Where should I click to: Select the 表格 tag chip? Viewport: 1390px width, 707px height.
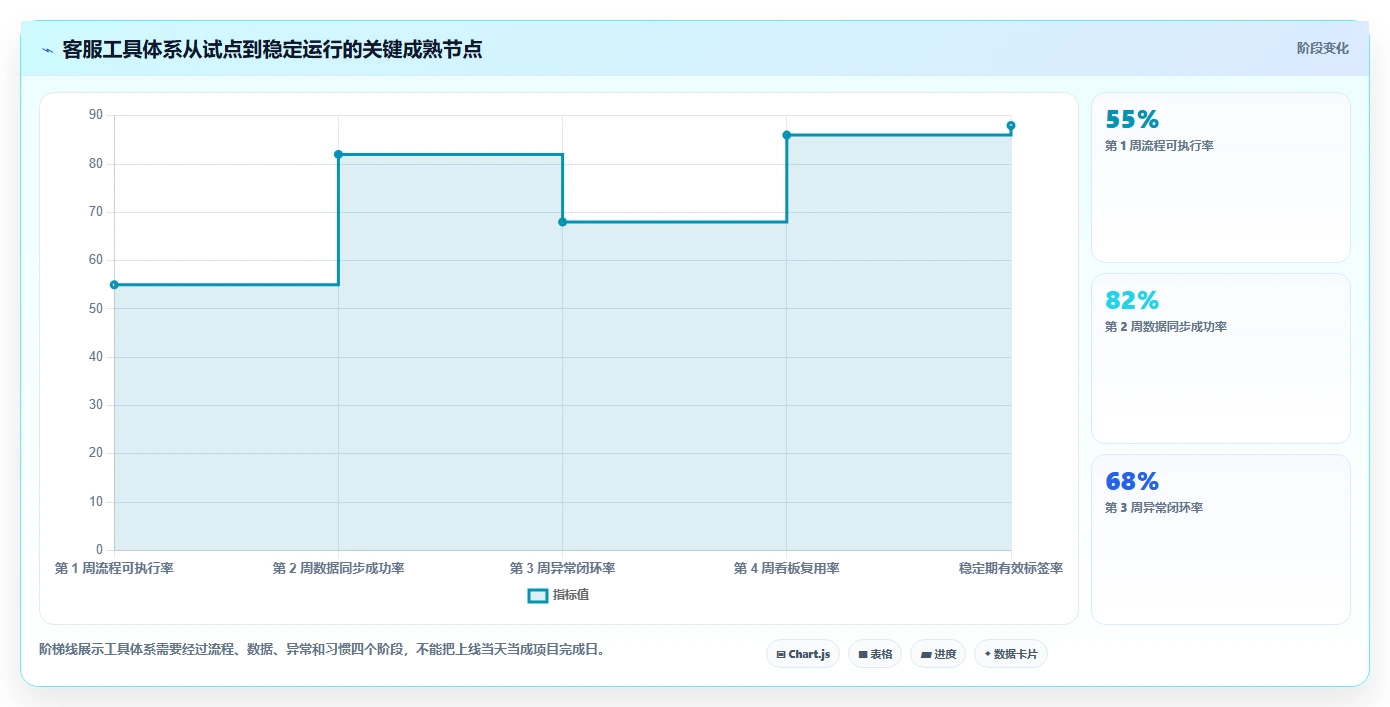875,654
